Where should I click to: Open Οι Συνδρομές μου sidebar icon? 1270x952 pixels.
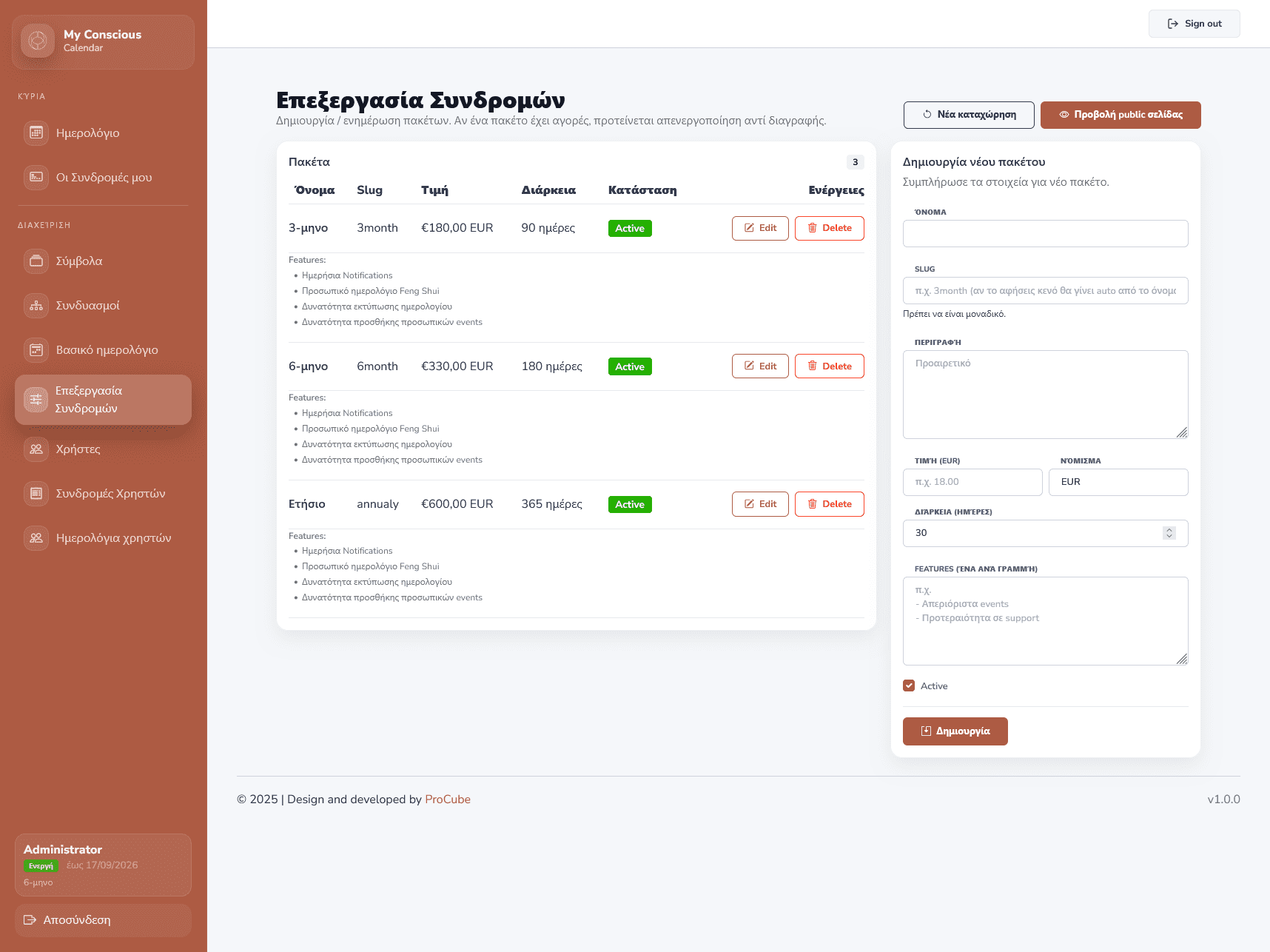pos(36,178)
